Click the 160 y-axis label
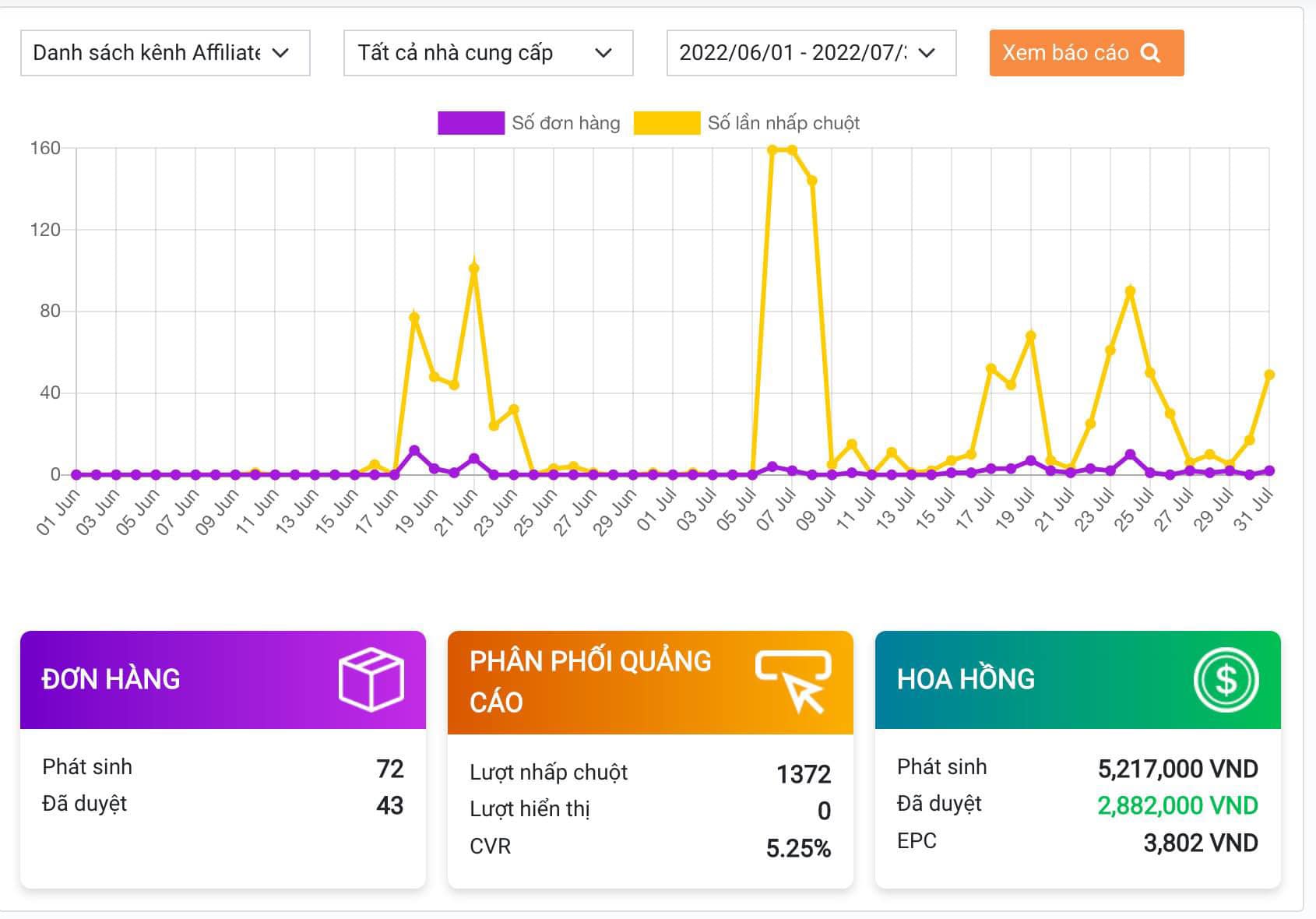 [x=45, y=148]
